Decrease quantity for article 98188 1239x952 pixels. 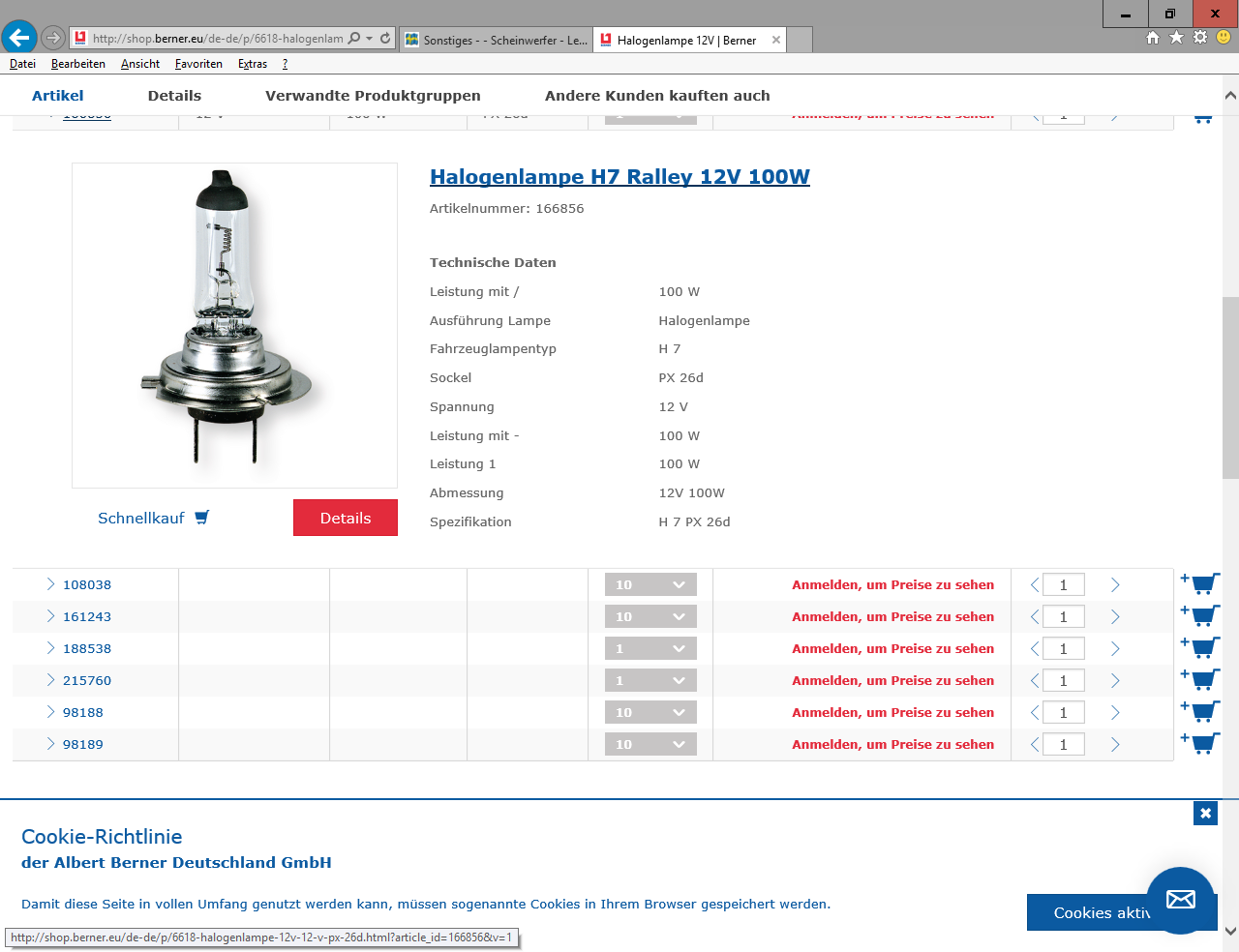[1035, 712]
